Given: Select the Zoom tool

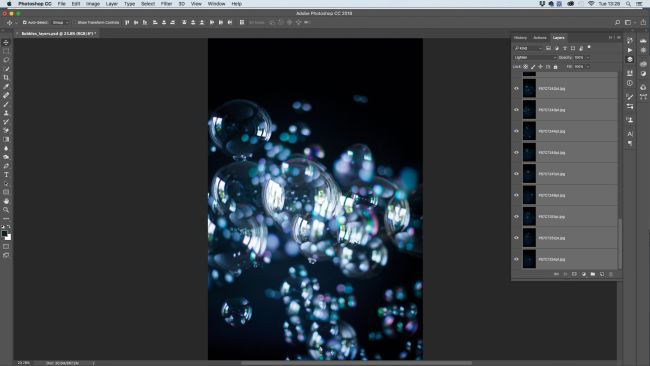Looking at the screenshot, I should [6, 210].
